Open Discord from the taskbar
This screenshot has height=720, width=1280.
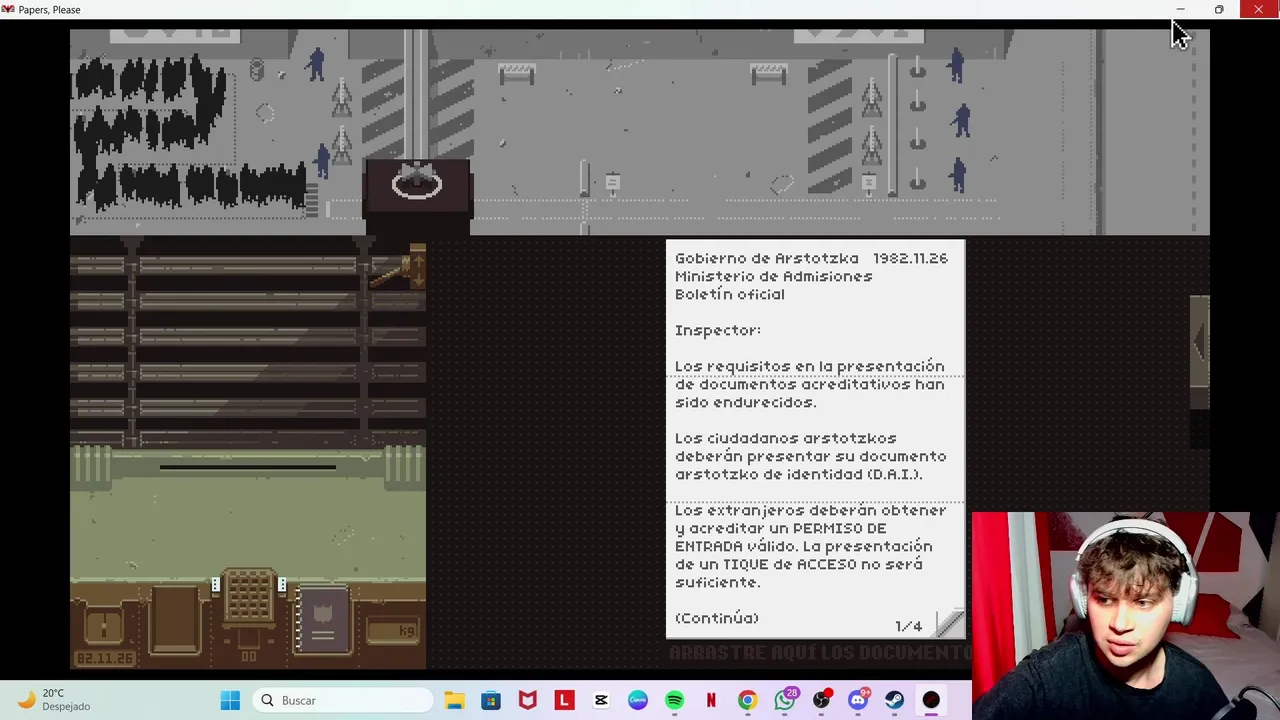(858, 701)
